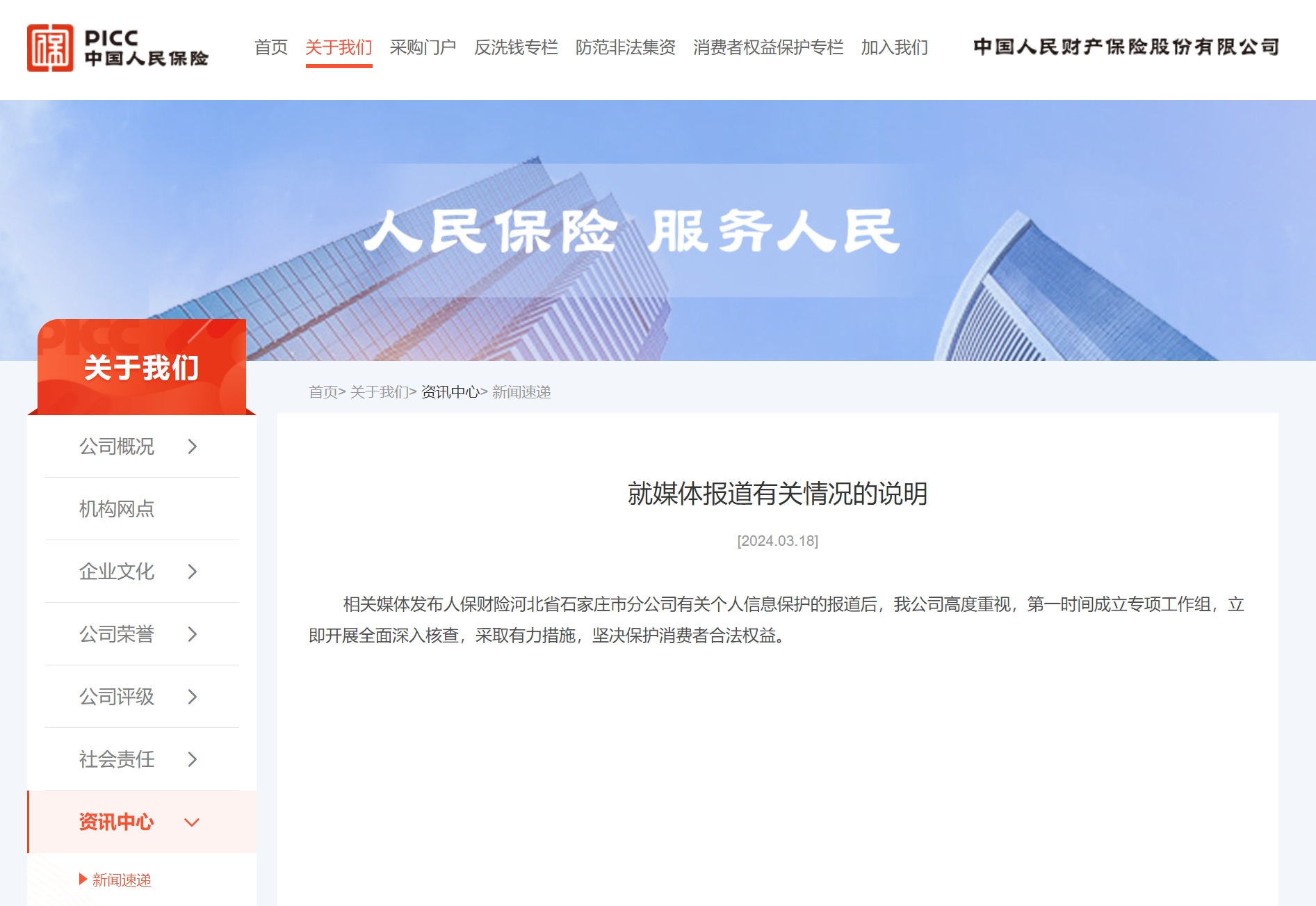Open the 新闻速递 sidebar submenu link
Screen dimensions: 1316x906
coord(122,880)
